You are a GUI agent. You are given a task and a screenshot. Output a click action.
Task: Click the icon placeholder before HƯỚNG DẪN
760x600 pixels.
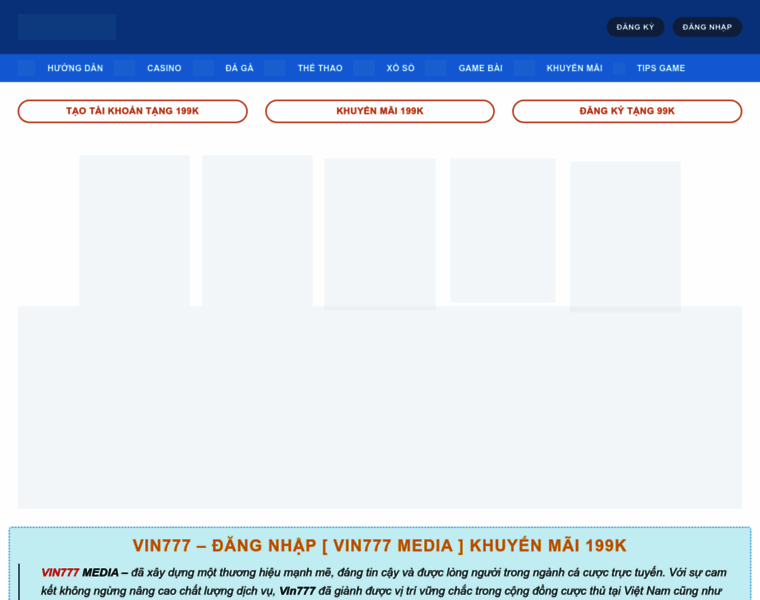click(27, 68)
